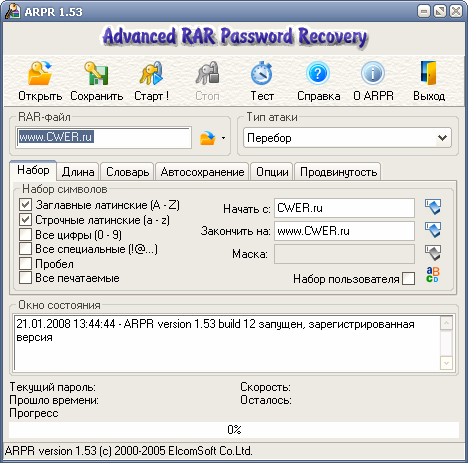This screenshot has height=463, width=468.
Task: Open Справка help icon
Action: [318, 73]
